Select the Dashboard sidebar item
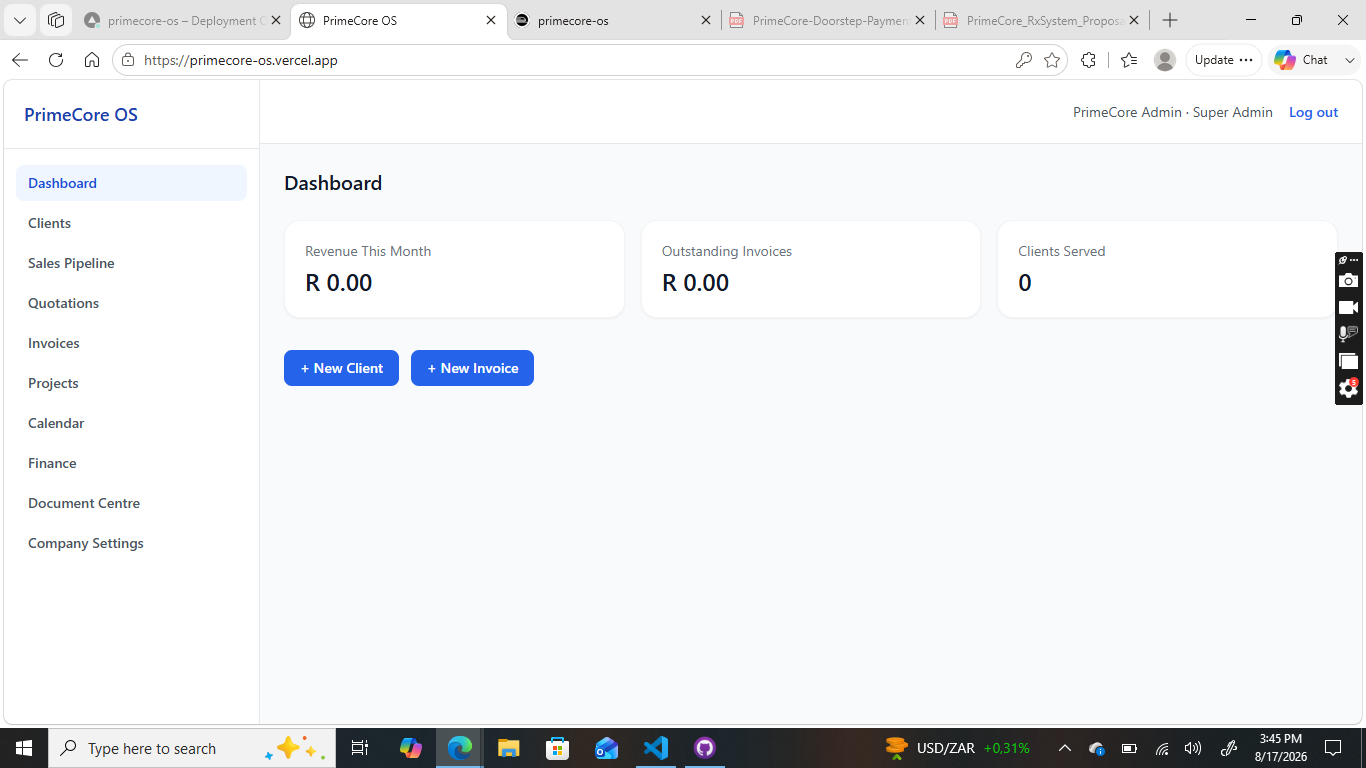 pyautogui.click(x=131, y=183)
